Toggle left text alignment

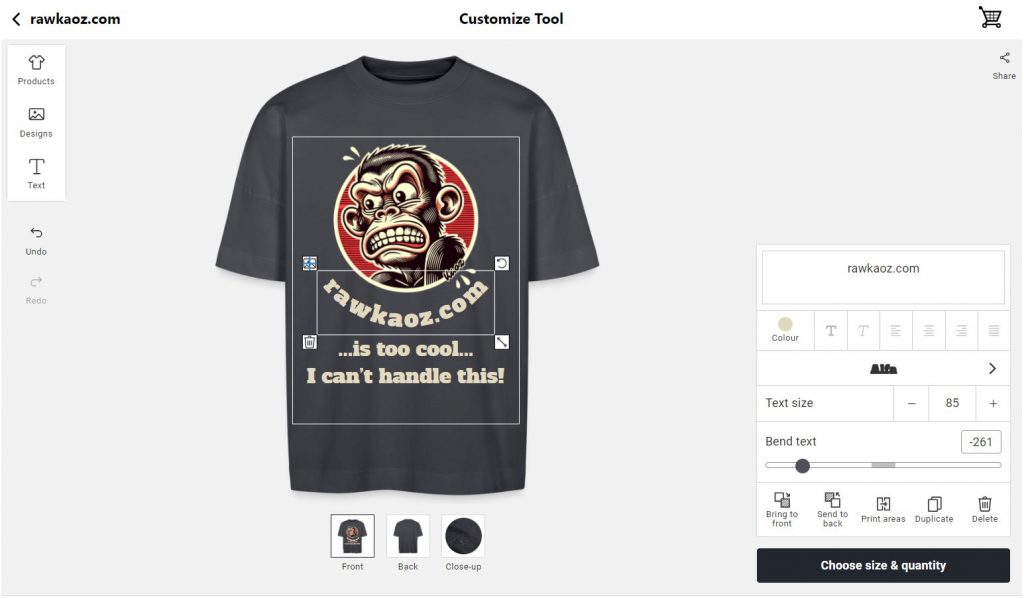[x=896, y=331]
